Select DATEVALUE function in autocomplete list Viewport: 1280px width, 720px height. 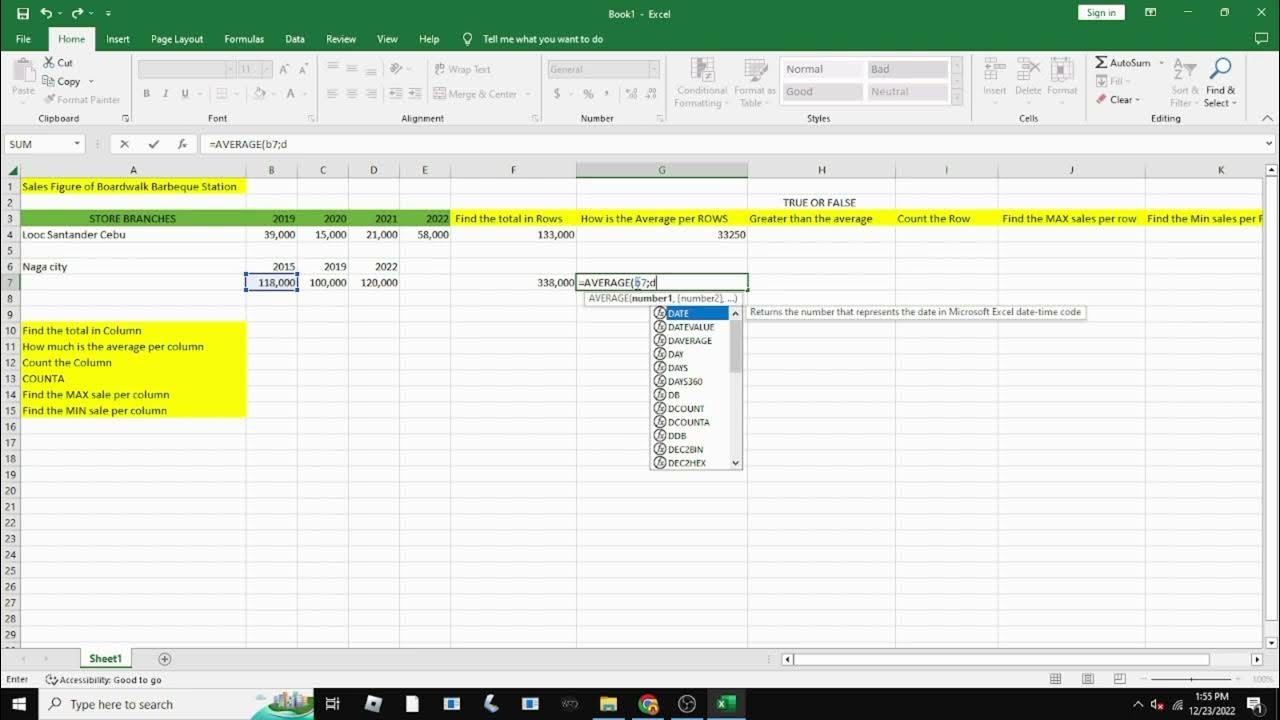click(691, 327)
